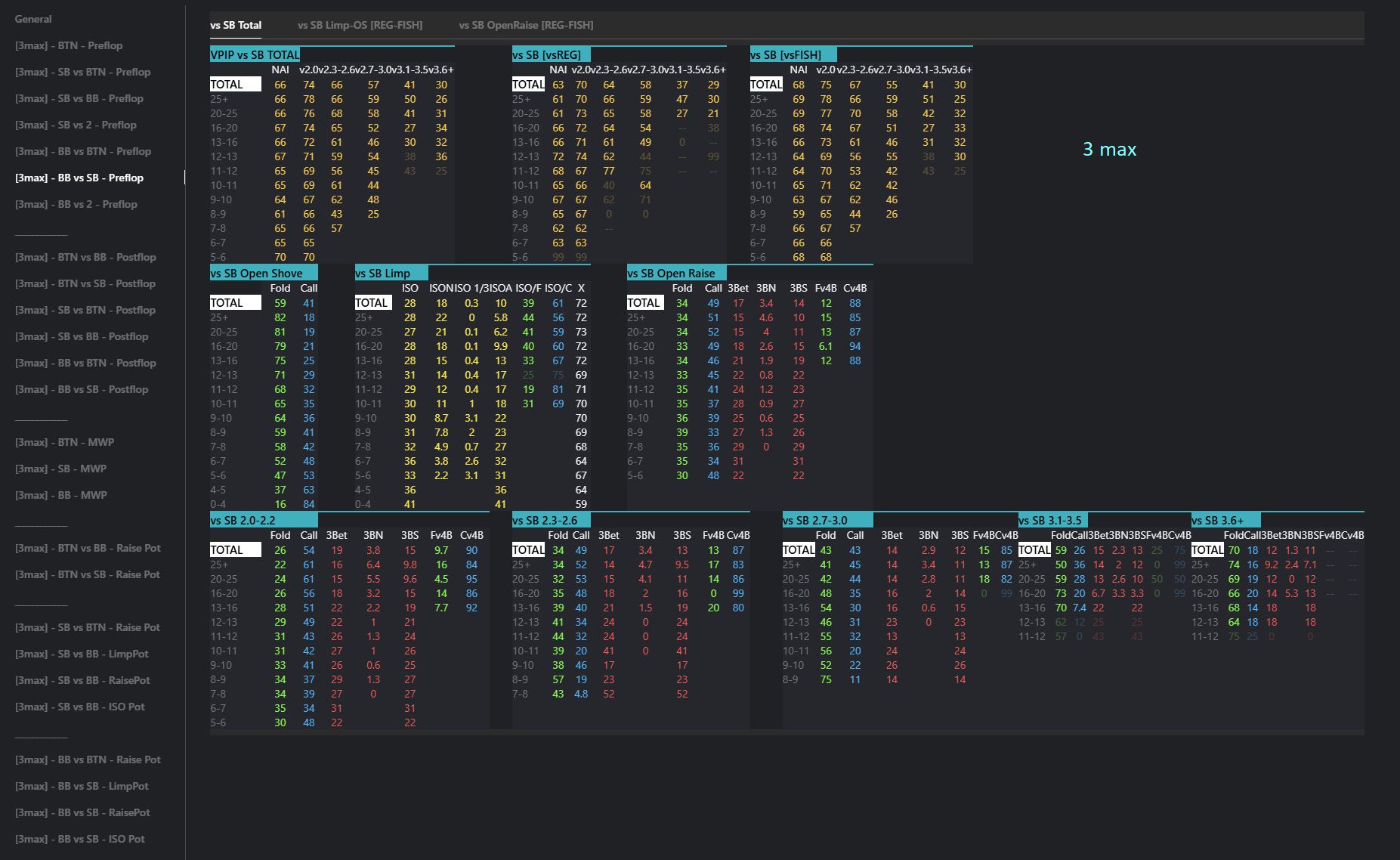Open [3max] - BB vs SB - Postflop
Viewport: 1400px width, 860px height.
[x=82, y=389]
